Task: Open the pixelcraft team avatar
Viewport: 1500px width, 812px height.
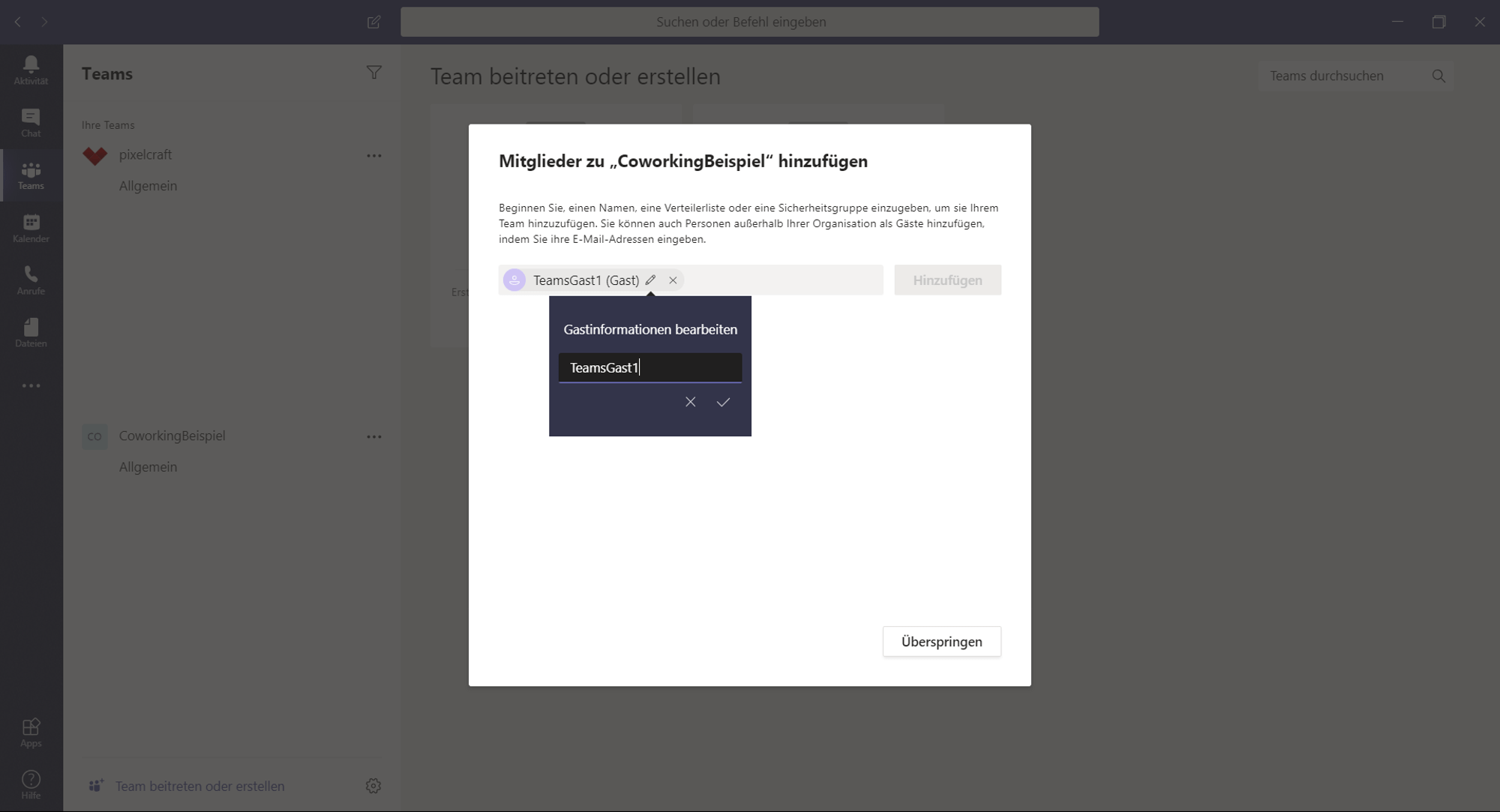Action: [94, 155]
